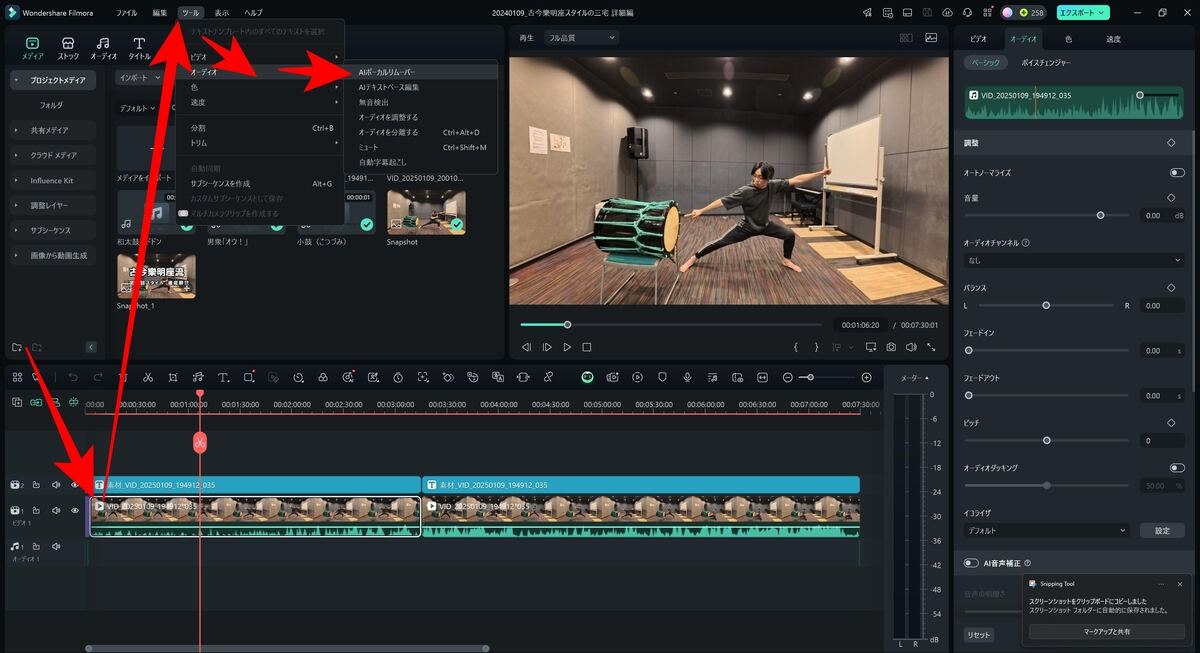Click the redo arrow in timeline toolbar
This screenshot has height=653, width=1200.
click(98, 377)
